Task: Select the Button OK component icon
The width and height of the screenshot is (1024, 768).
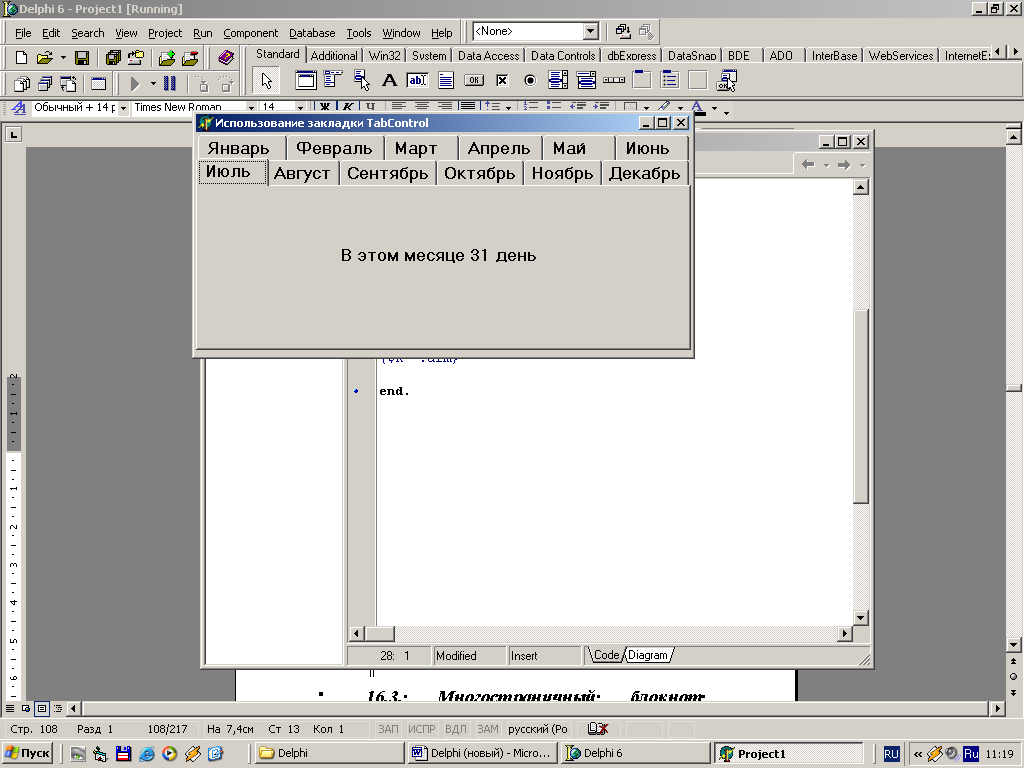Action: coord(473,80)
